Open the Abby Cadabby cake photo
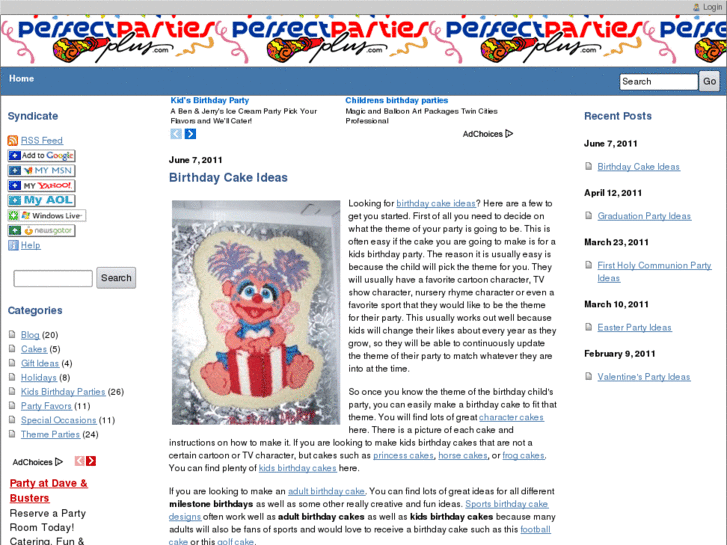Screen dimensions: 727x545 pos(256,313)
